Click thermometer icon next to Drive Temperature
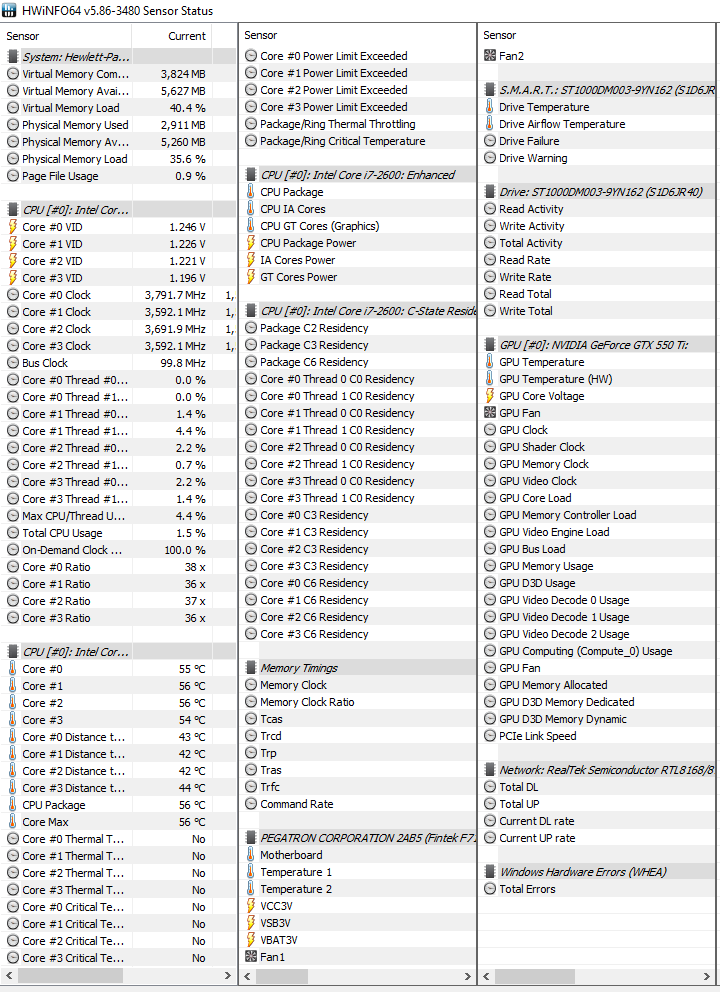 click(x=490, y=107)
